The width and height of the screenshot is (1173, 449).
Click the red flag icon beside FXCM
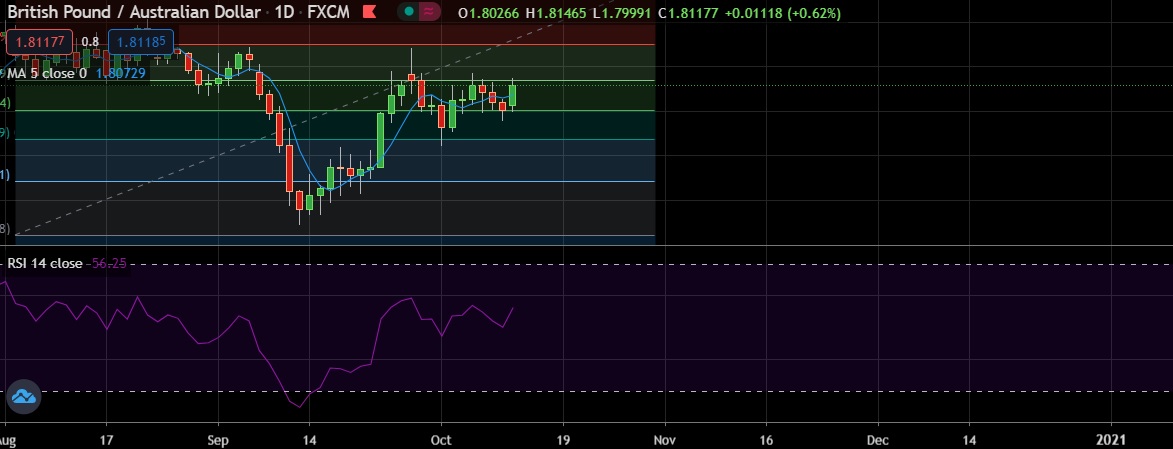click(369, 12)
